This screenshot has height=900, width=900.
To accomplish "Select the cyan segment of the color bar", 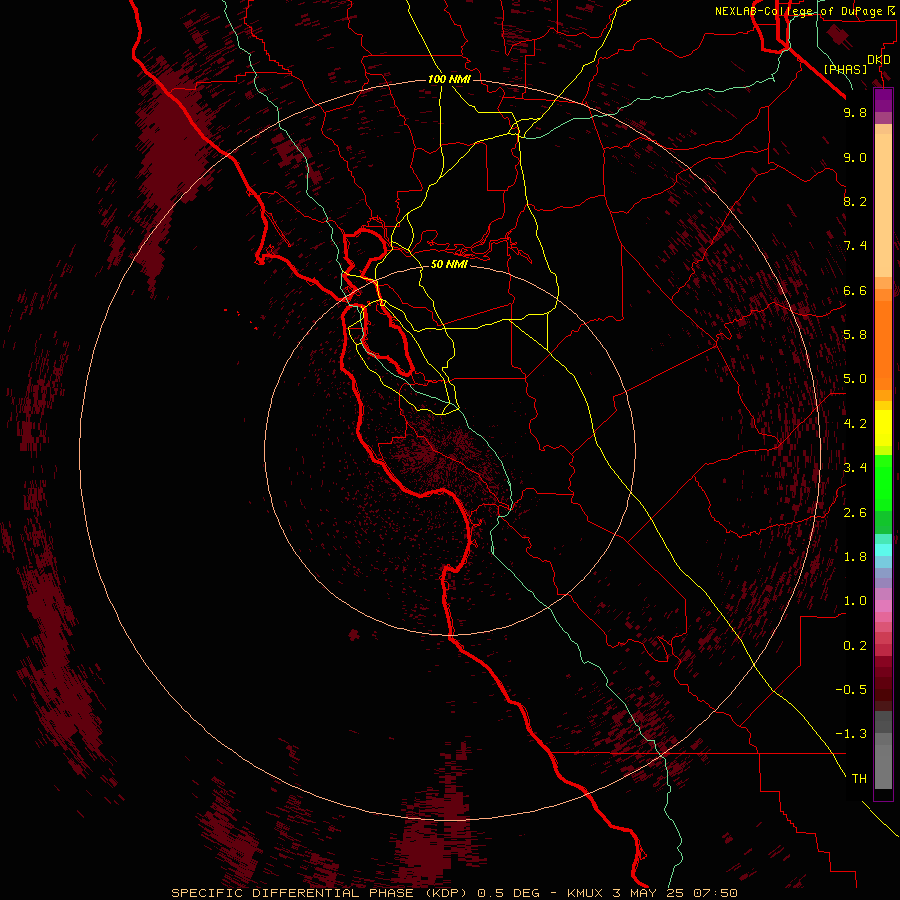I will (x=883, y=549).
